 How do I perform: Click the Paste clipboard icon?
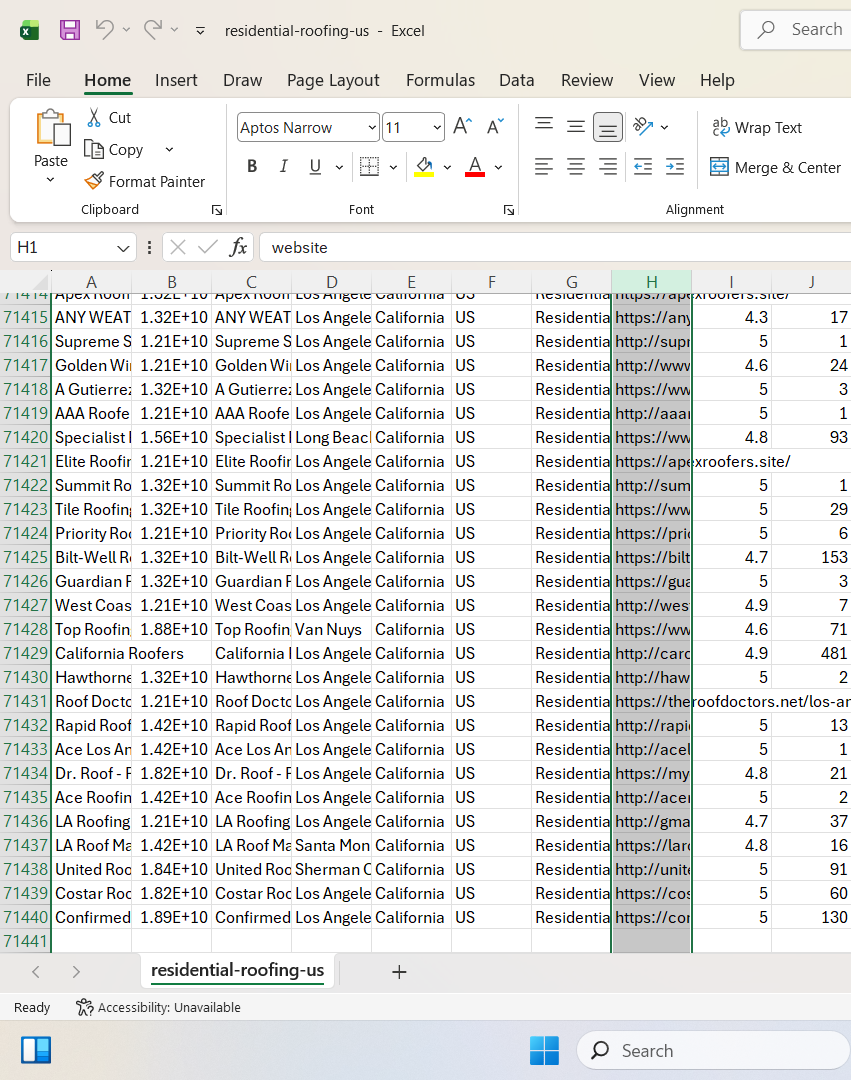[x=53, y=127]
